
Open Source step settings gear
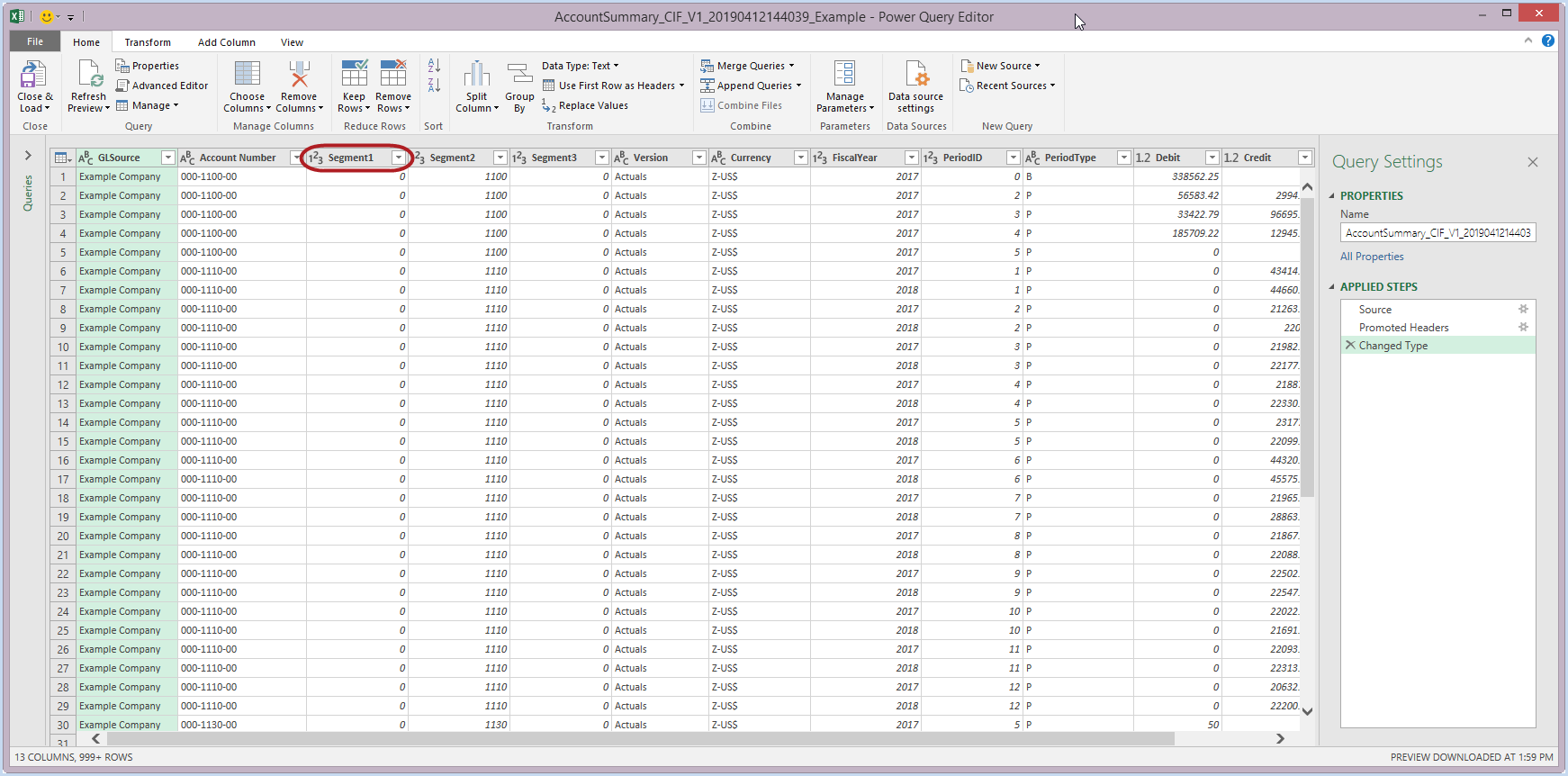1524,309
